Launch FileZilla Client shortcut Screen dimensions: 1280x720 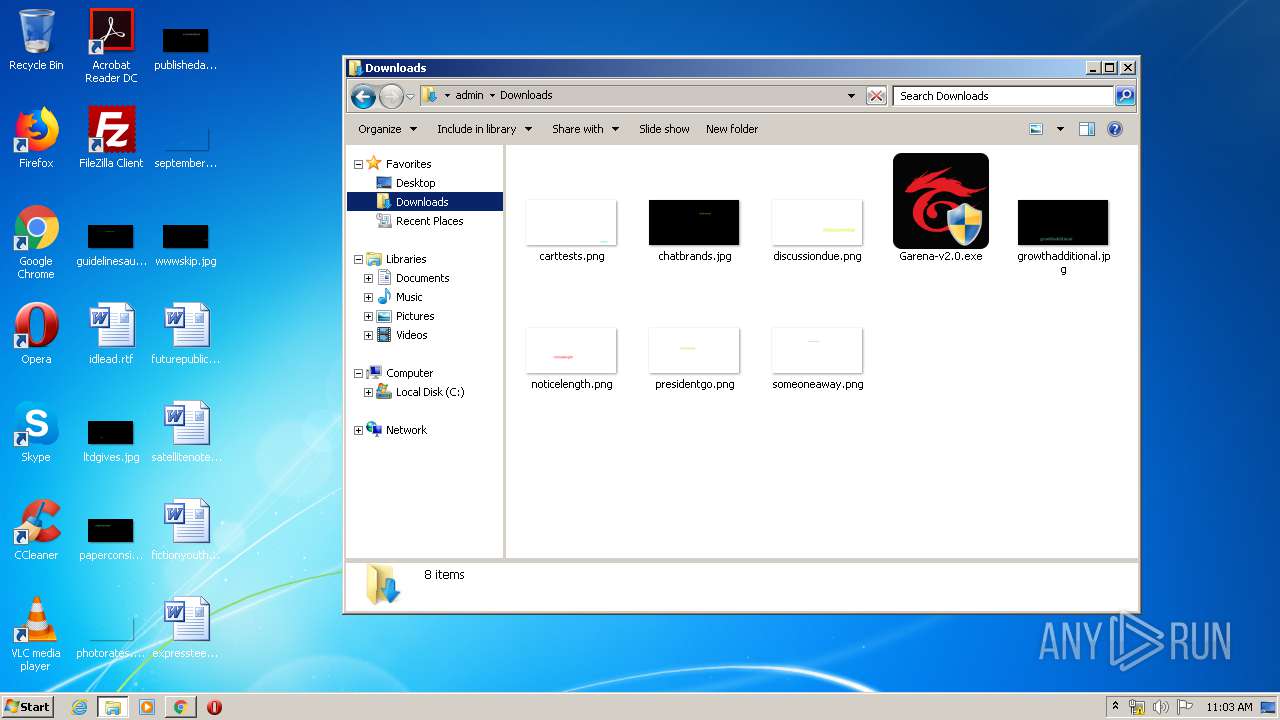tap(111, 138)
